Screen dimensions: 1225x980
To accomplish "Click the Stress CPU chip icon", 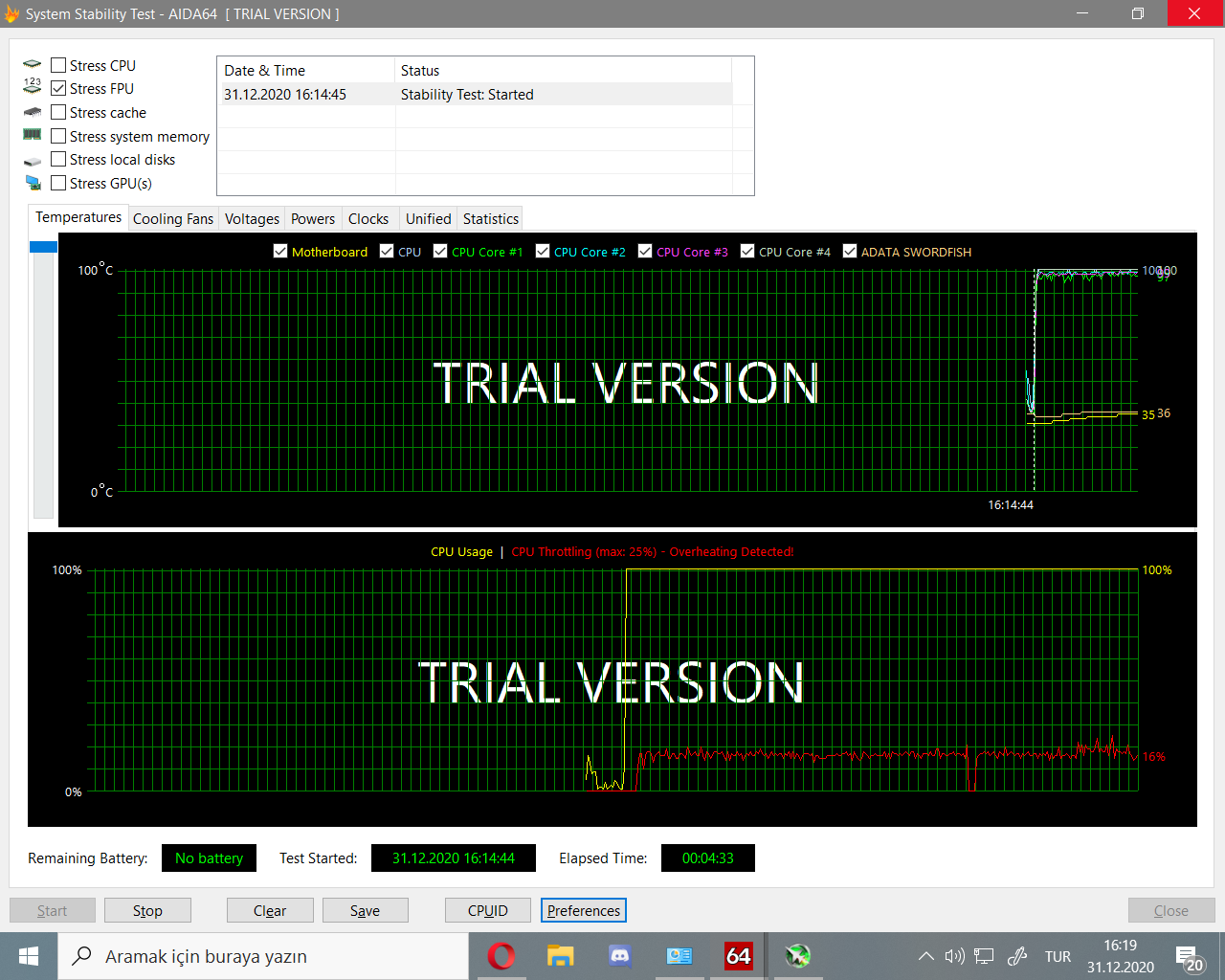I will (x=32, y=64).
